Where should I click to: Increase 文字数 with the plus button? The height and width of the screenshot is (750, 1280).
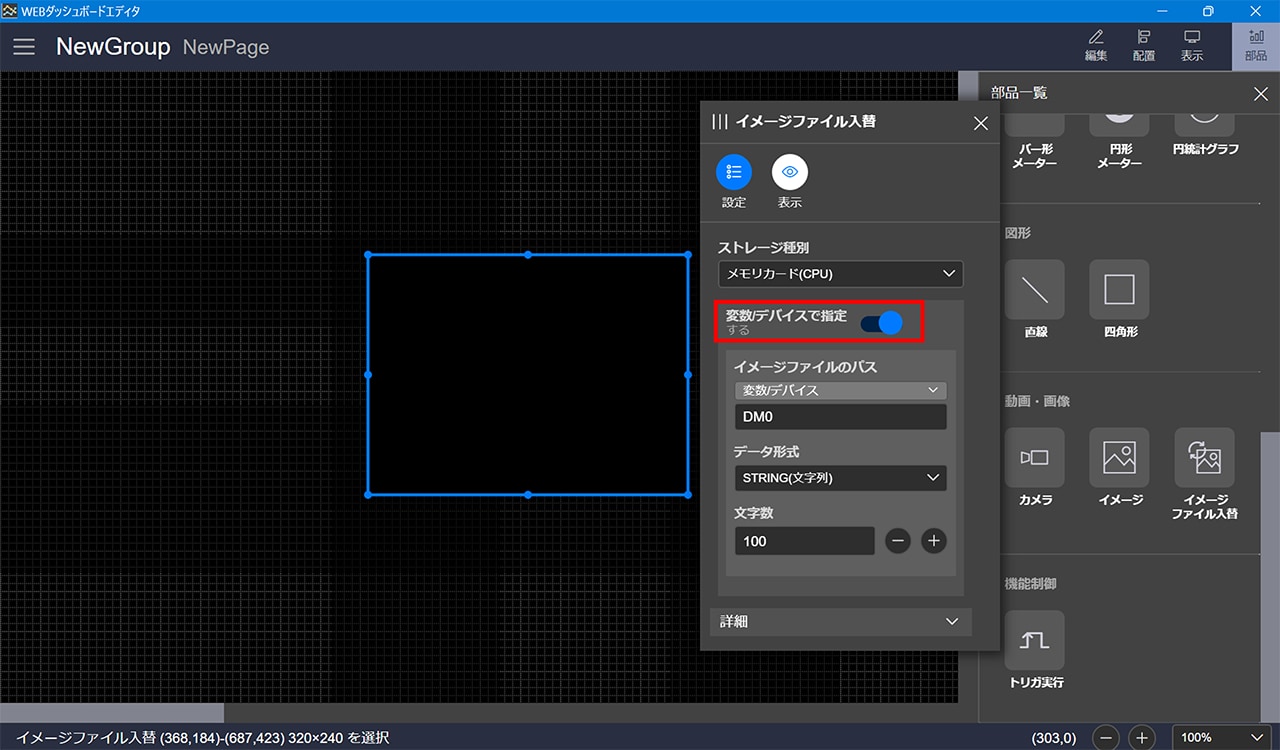coord(933,541)
